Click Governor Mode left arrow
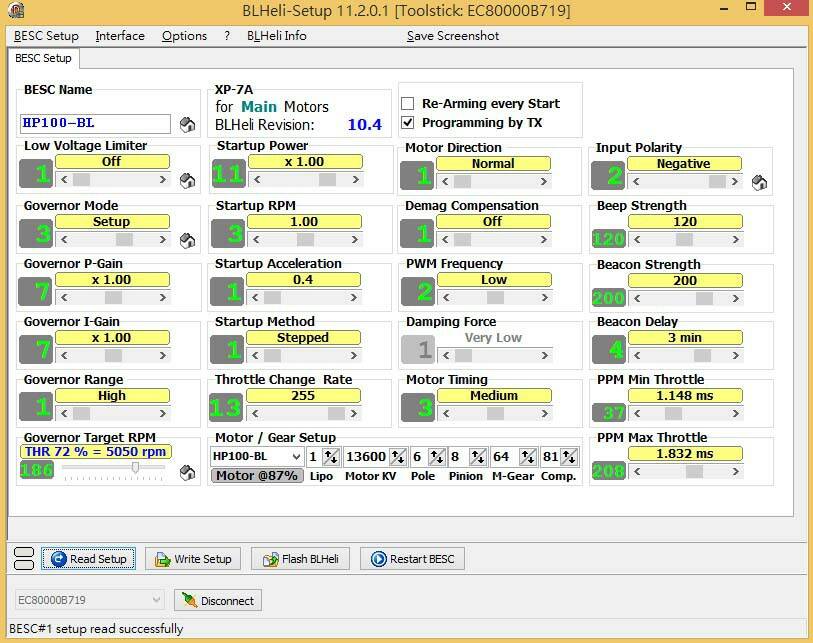 click(x=64, y=240)
